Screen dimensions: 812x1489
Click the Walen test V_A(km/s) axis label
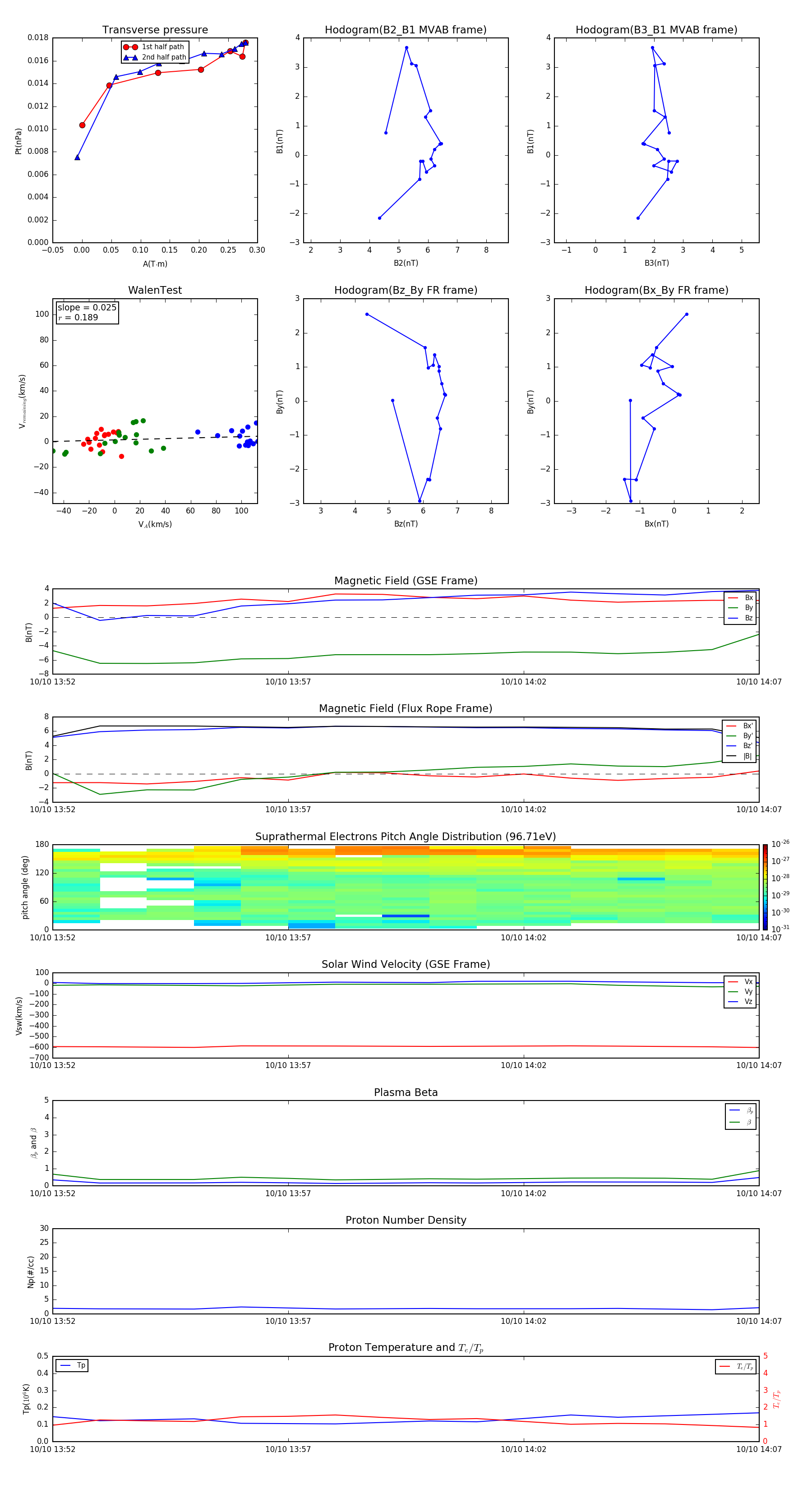click(x=155, y=524)
